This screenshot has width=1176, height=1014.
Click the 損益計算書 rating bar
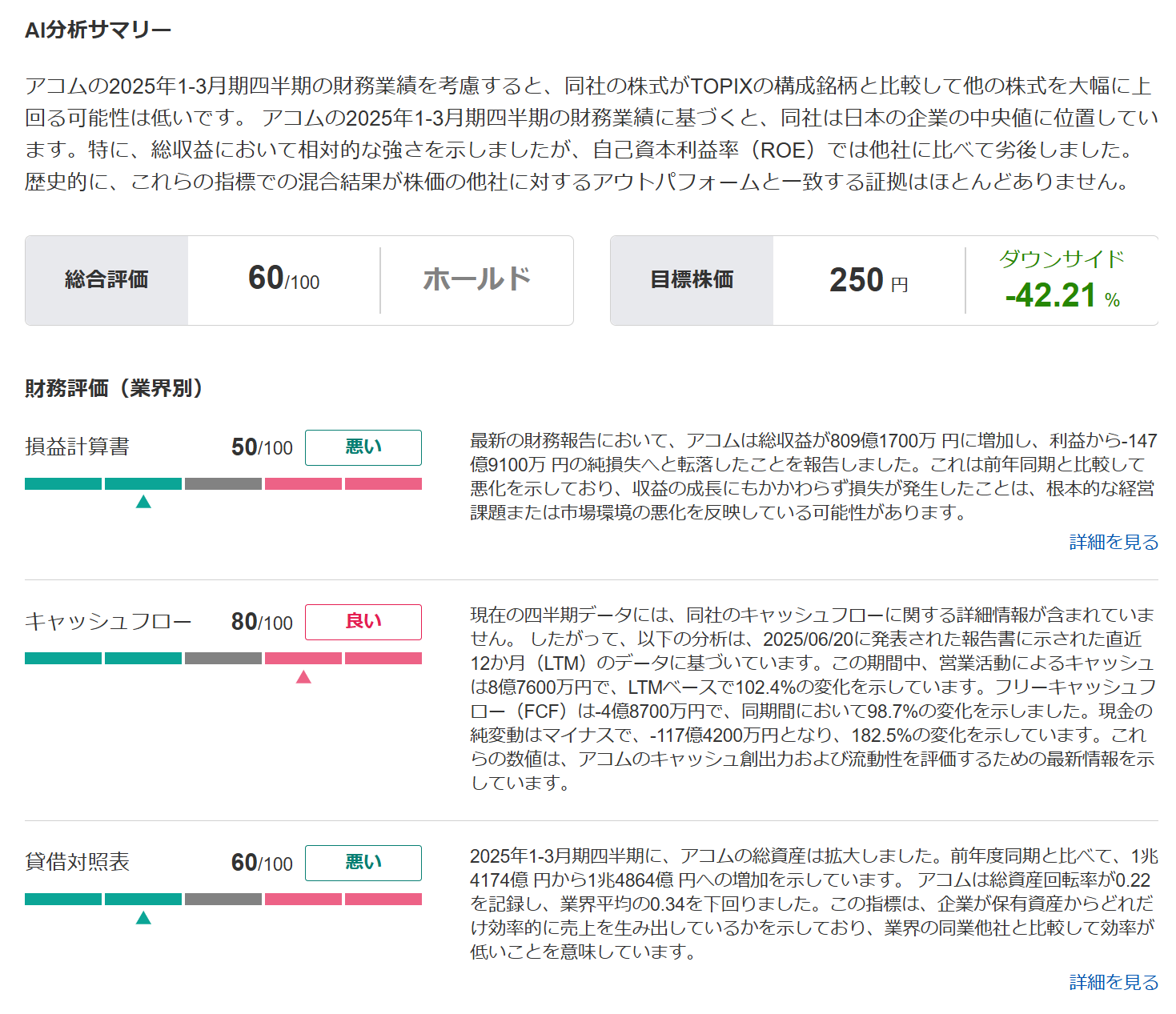[223, 483]
